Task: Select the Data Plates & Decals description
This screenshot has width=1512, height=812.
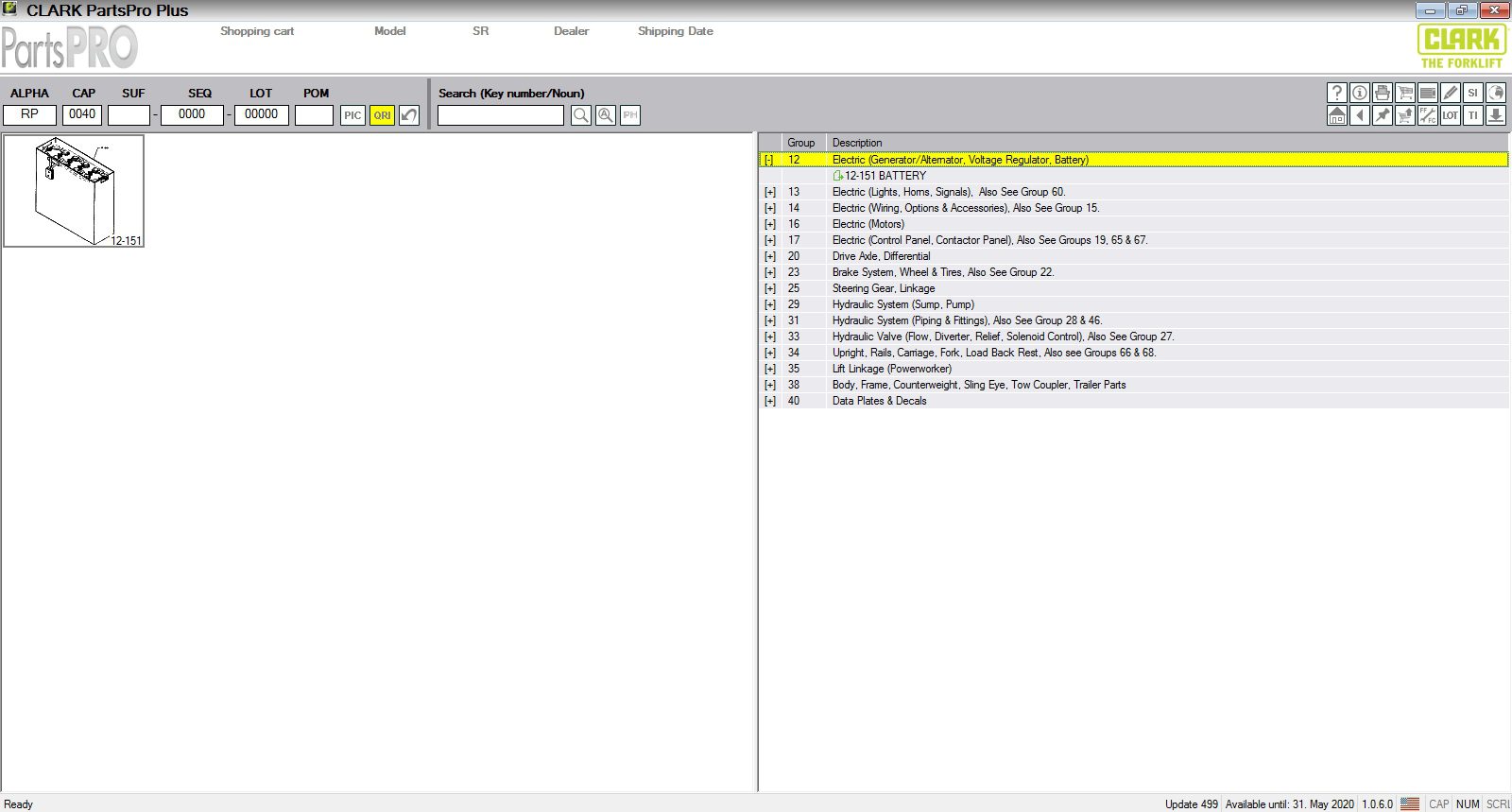Action: click(879, 401)
